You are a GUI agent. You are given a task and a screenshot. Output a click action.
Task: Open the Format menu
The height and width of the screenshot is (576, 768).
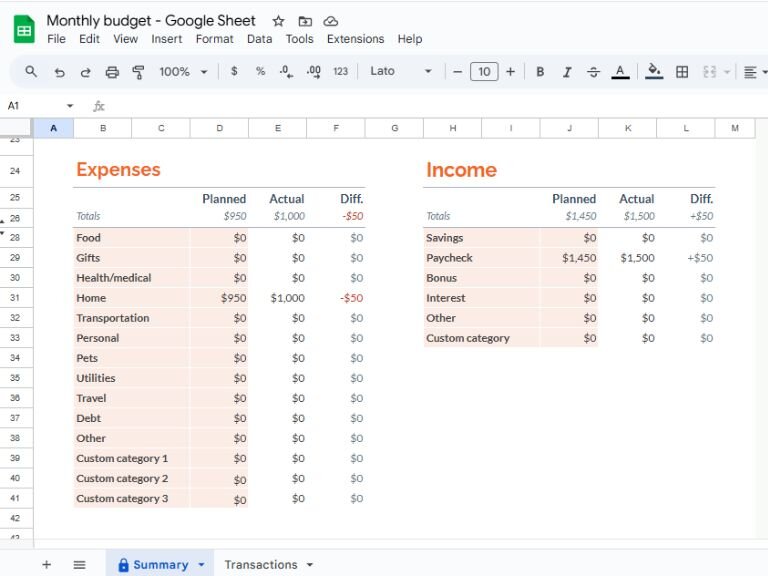pyautogui.click(x=215, y=39)
